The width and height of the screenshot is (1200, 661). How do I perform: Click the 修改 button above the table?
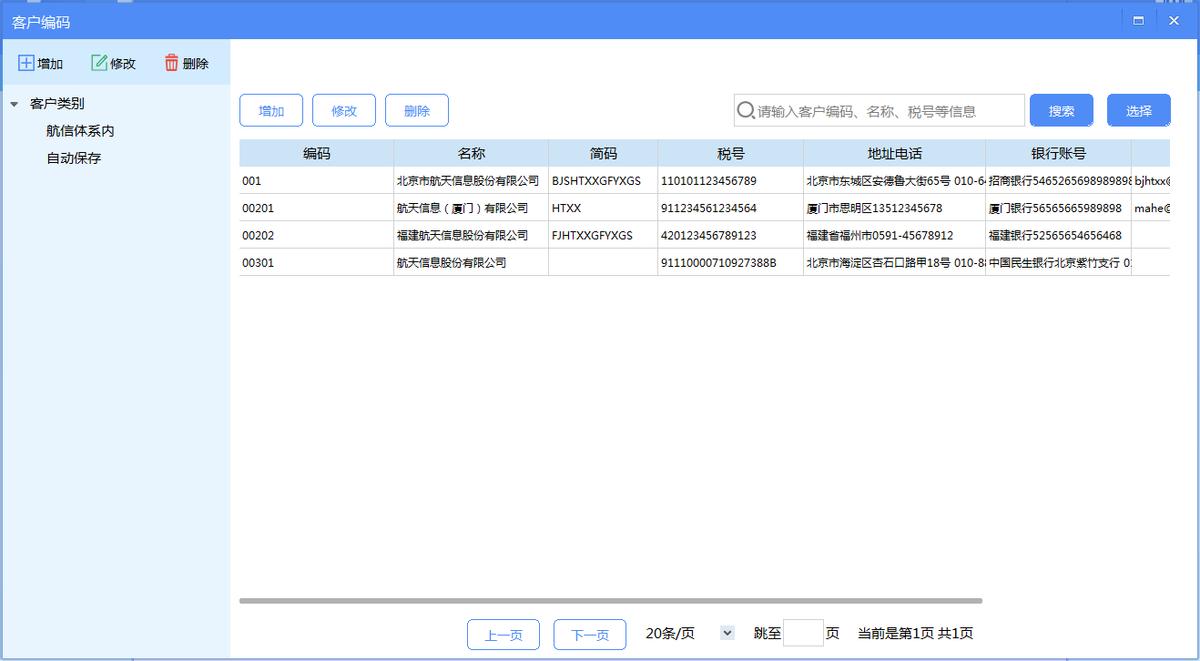(344, 111)
